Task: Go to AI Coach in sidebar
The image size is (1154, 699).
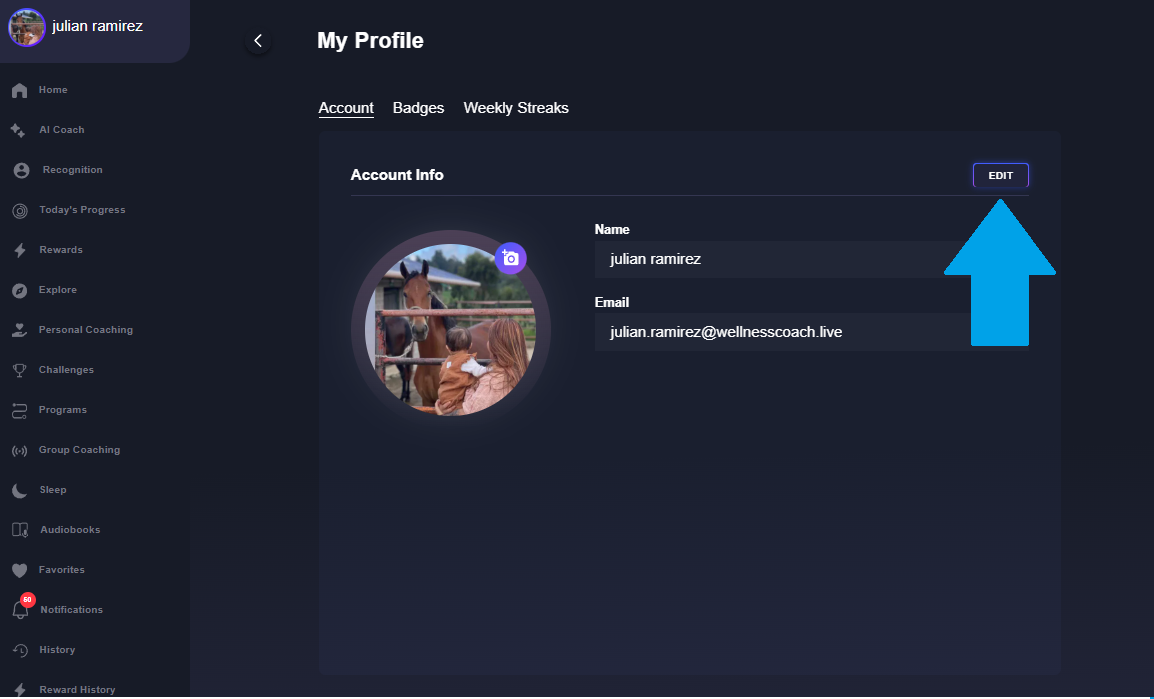Action: [x=62, y=129]
